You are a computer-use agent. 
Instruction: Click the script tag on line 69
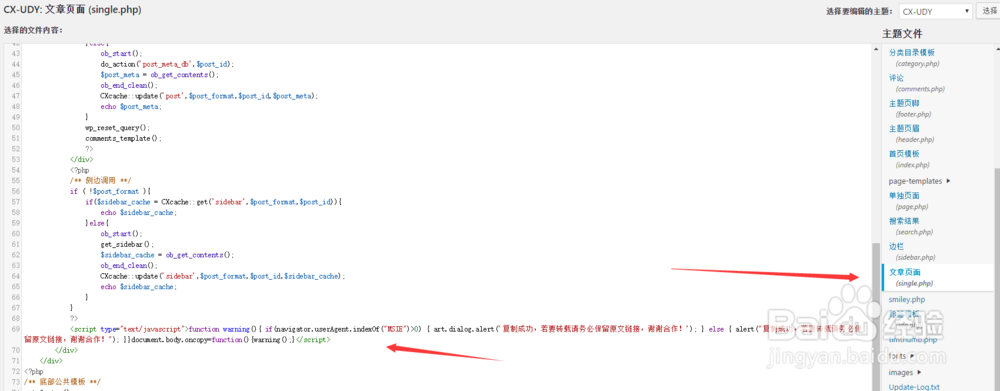point(128,329)
